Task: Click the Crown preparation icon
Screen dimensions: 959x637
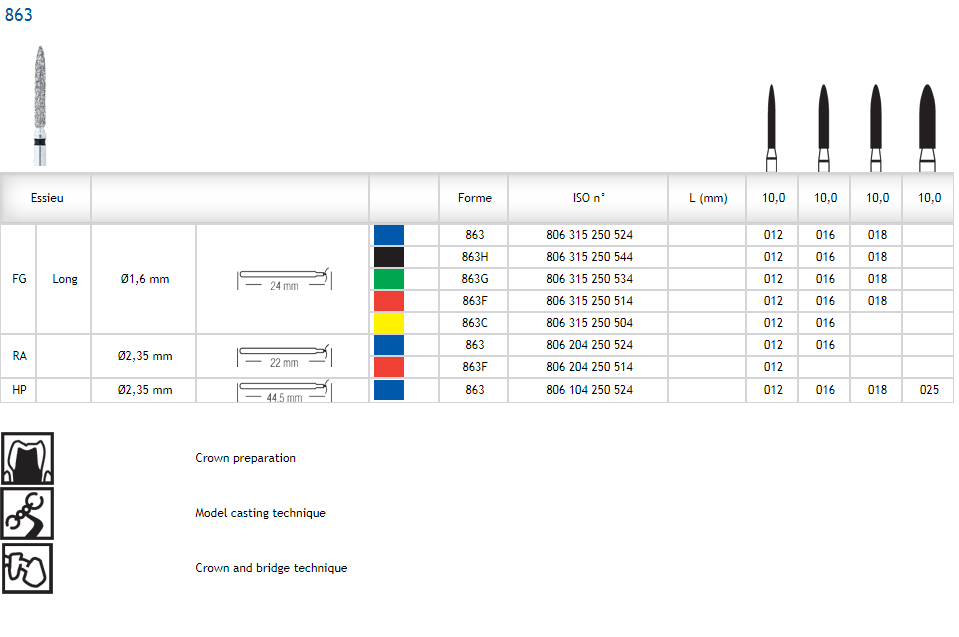Action: point(28,459)
